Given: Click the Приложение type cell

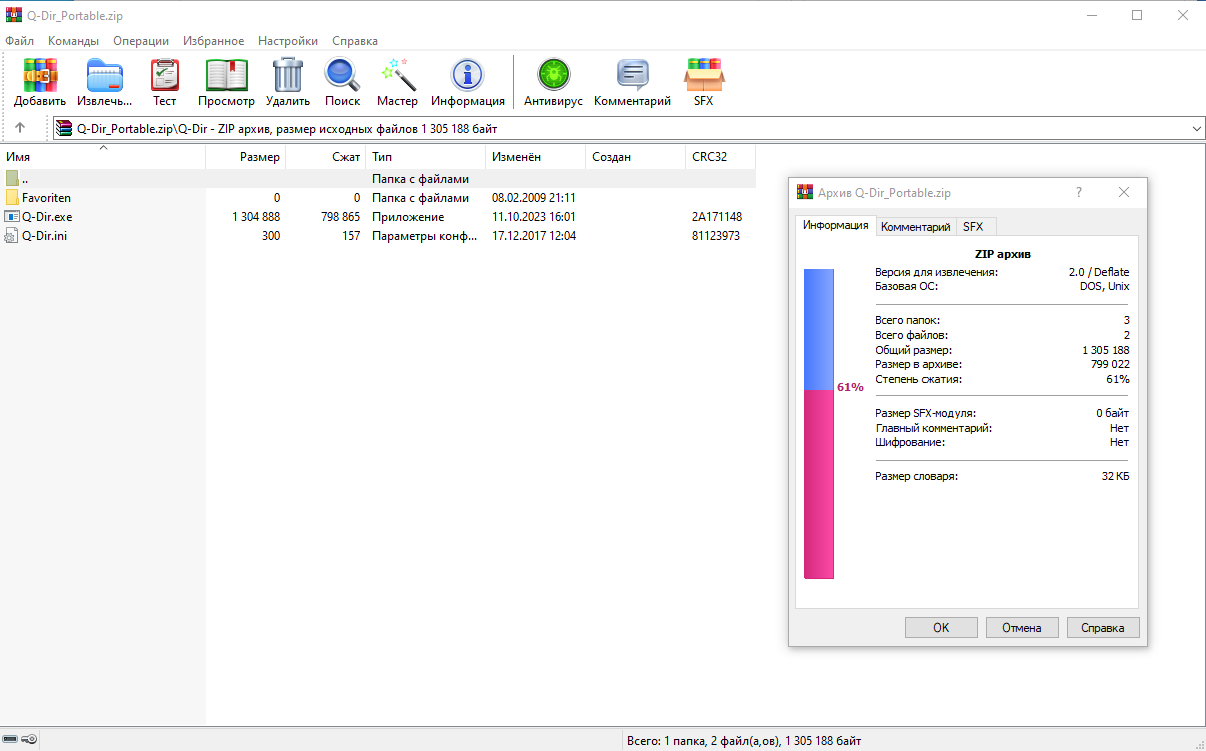Looking at the screenshot, I should pyautogui.click(x=408, y=217).
